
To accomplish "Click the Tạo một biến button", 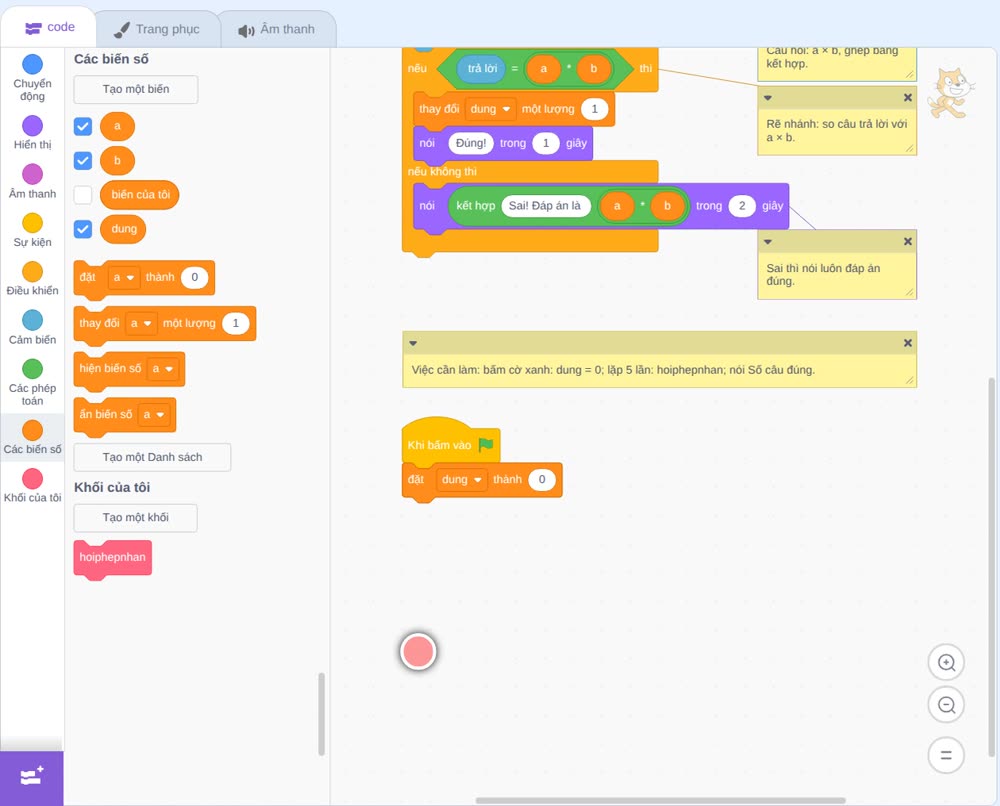I will (x=136, y=89).
